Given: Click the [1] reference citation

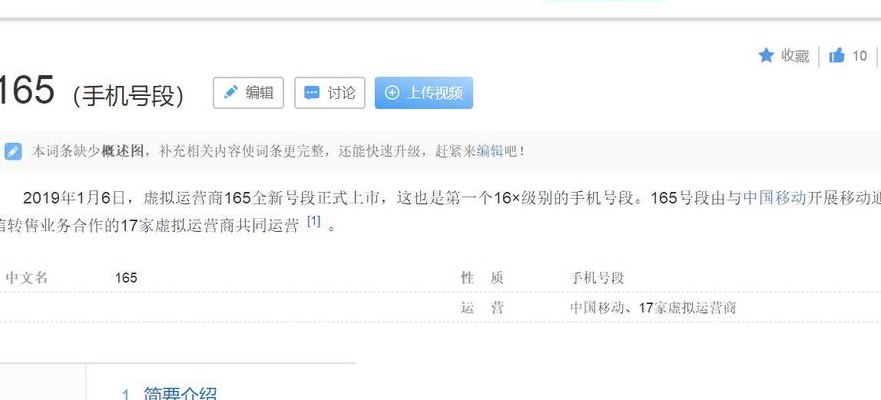Looking at the screenshot, I should tap(314, 221).
